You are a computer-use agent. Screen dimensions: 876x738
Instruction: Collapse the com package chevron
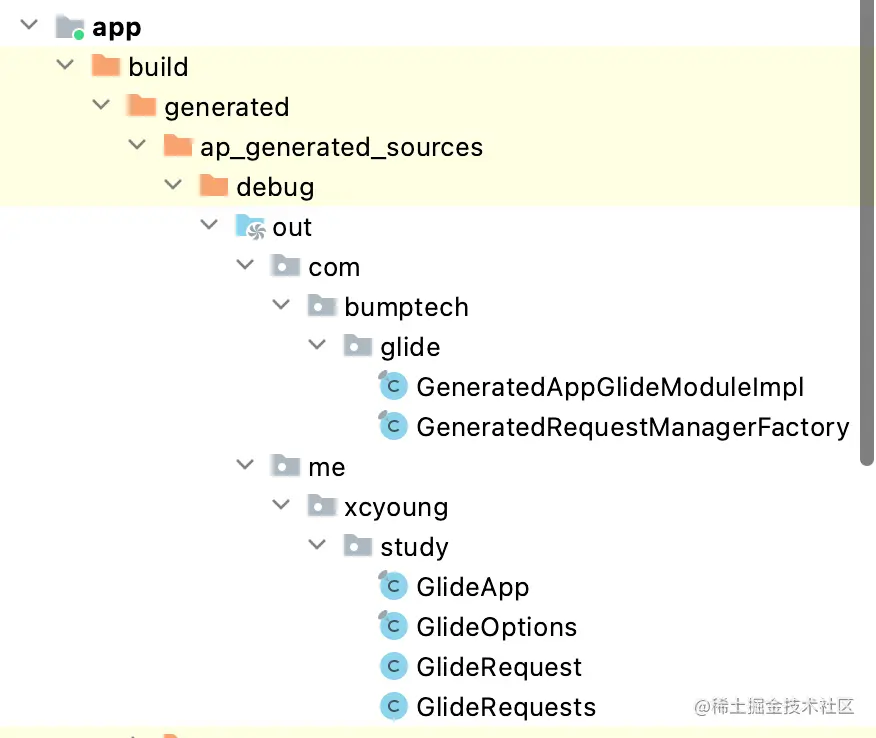pyautogui.click(x=245, y=264)
